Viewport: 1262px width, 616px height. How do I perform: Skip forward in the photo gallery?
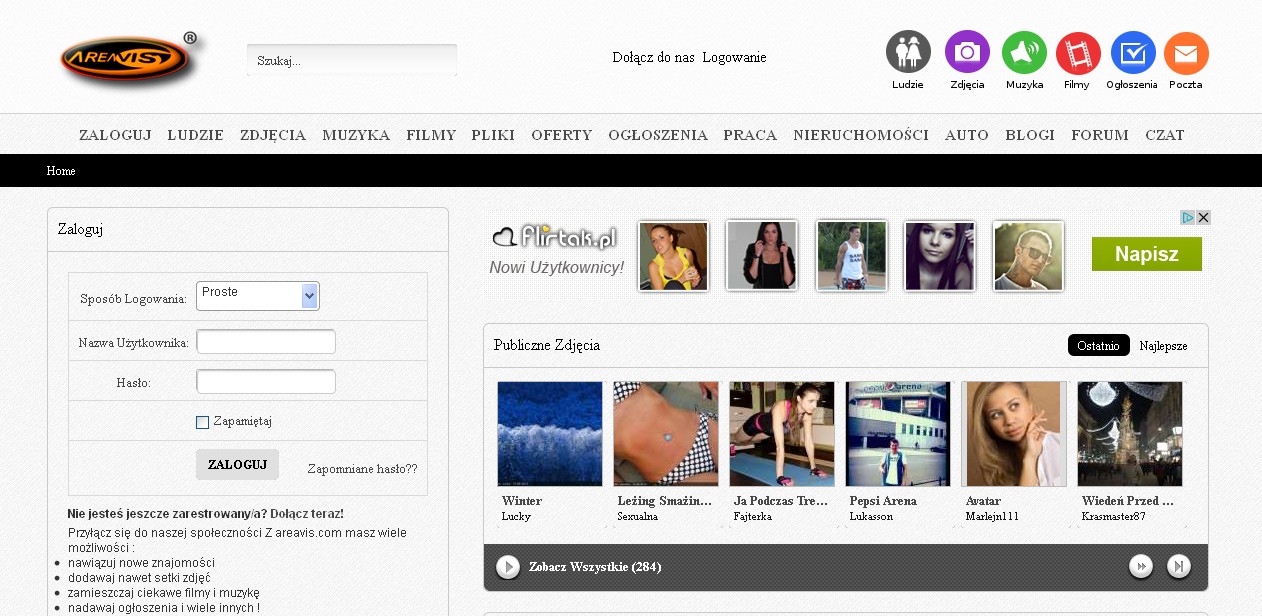[1141, 567]
